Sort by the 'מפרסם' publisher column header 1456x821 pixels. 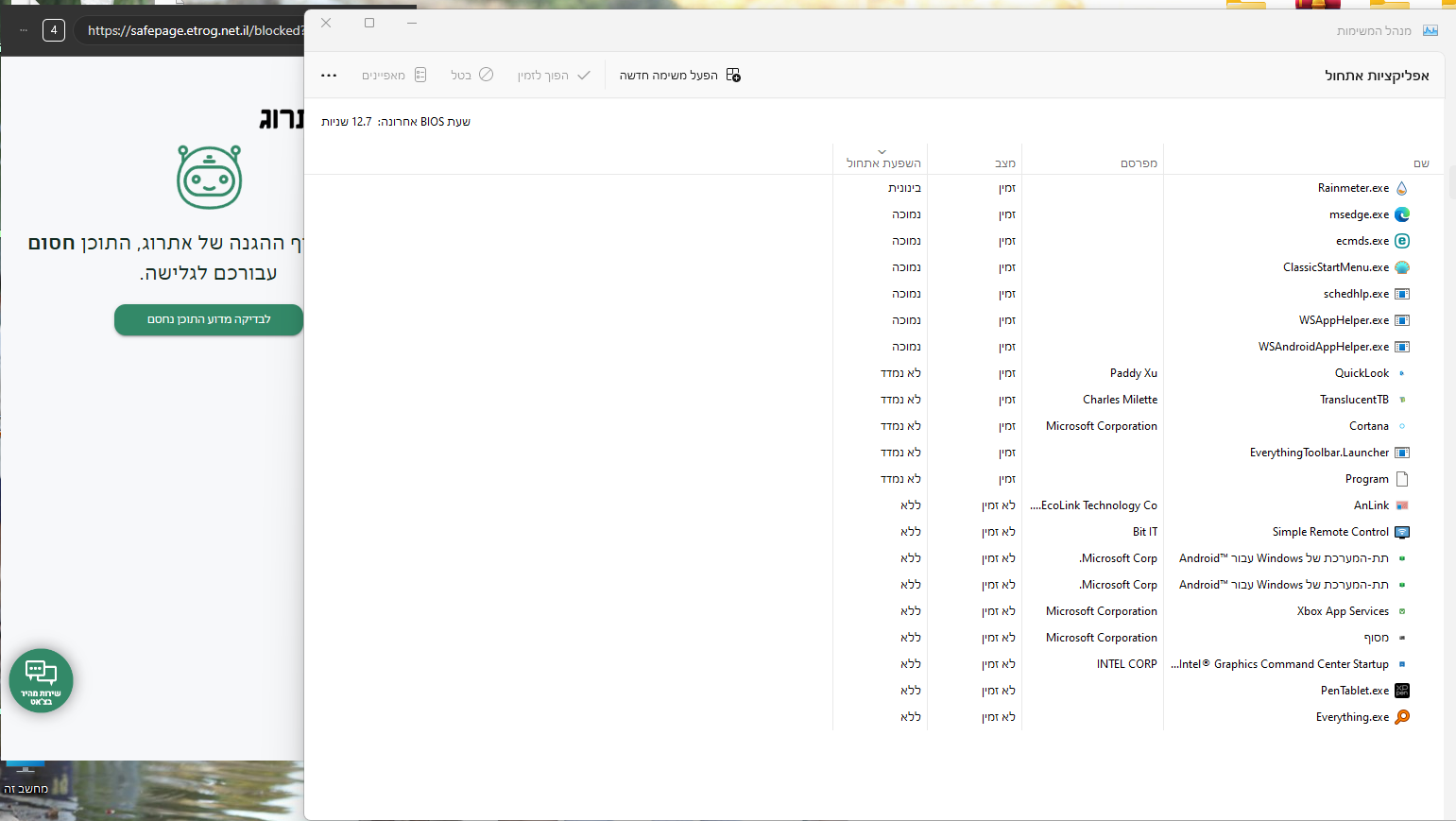[x=1139, y=163]
